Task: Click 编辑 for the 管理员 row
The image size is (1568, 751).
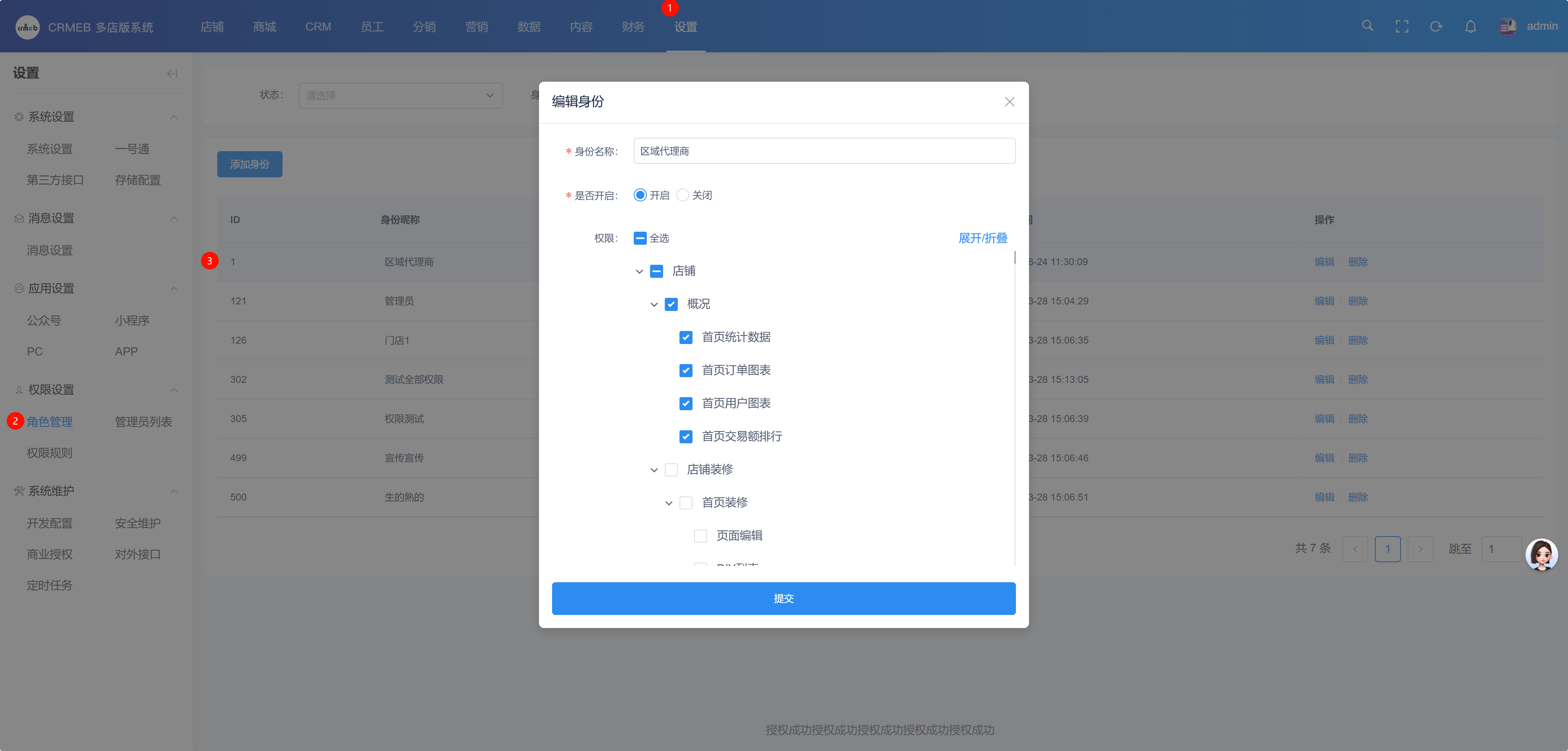Action: [1324, 301]
